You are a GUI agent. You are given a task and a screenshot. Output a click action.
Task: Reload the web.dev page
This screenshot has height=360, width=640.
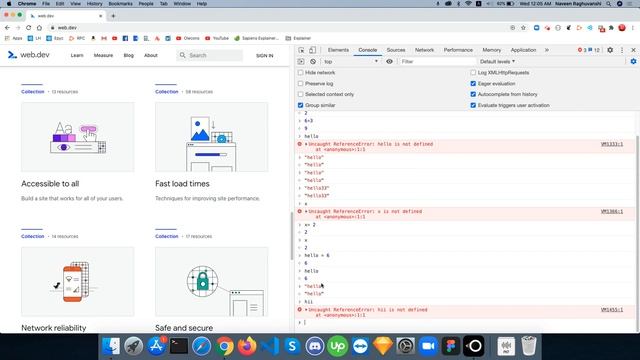(x=28, y=27)
